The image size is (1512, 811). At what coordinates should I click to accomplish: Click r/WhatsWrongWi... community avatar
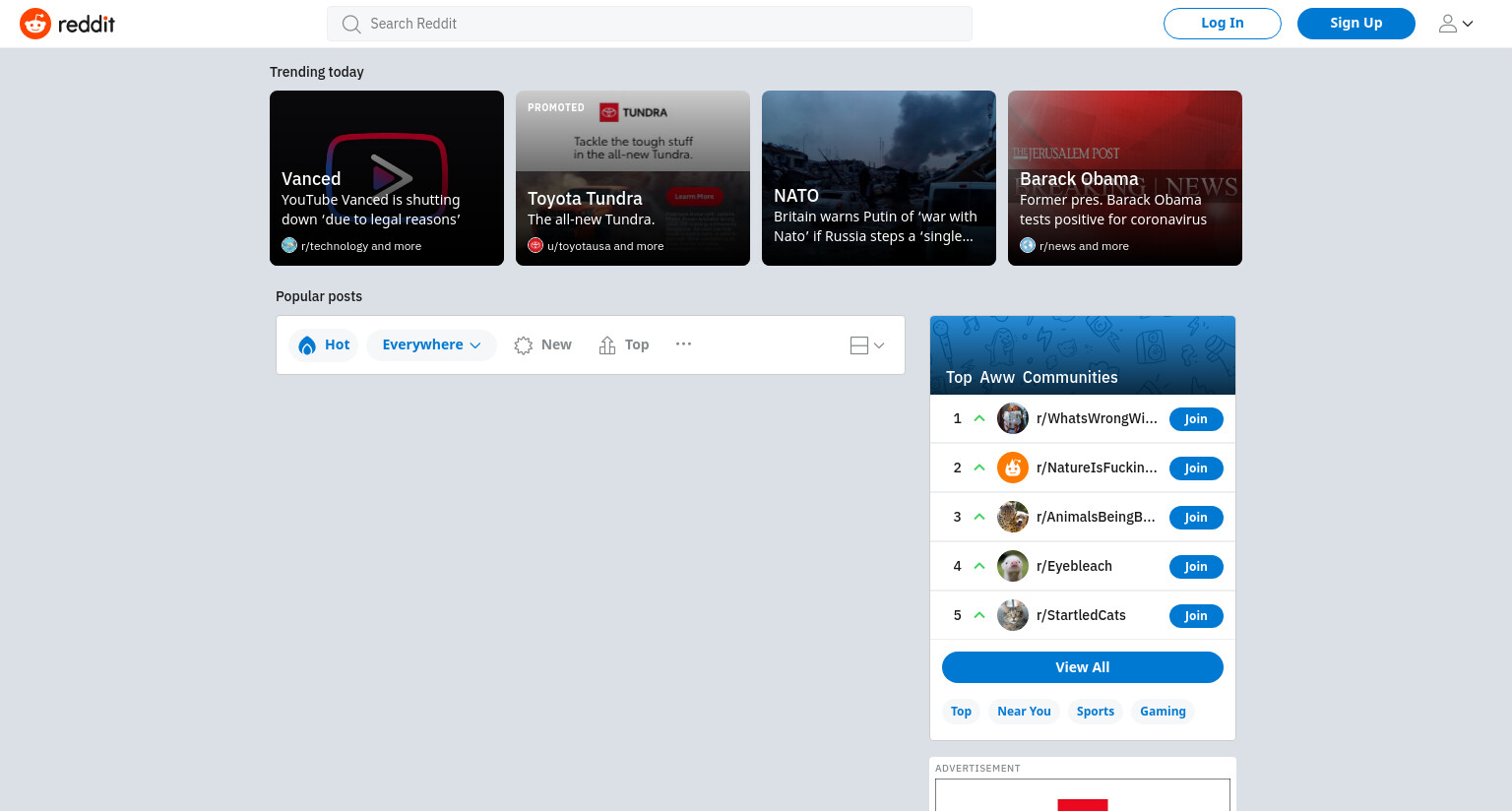point(1013,418)
